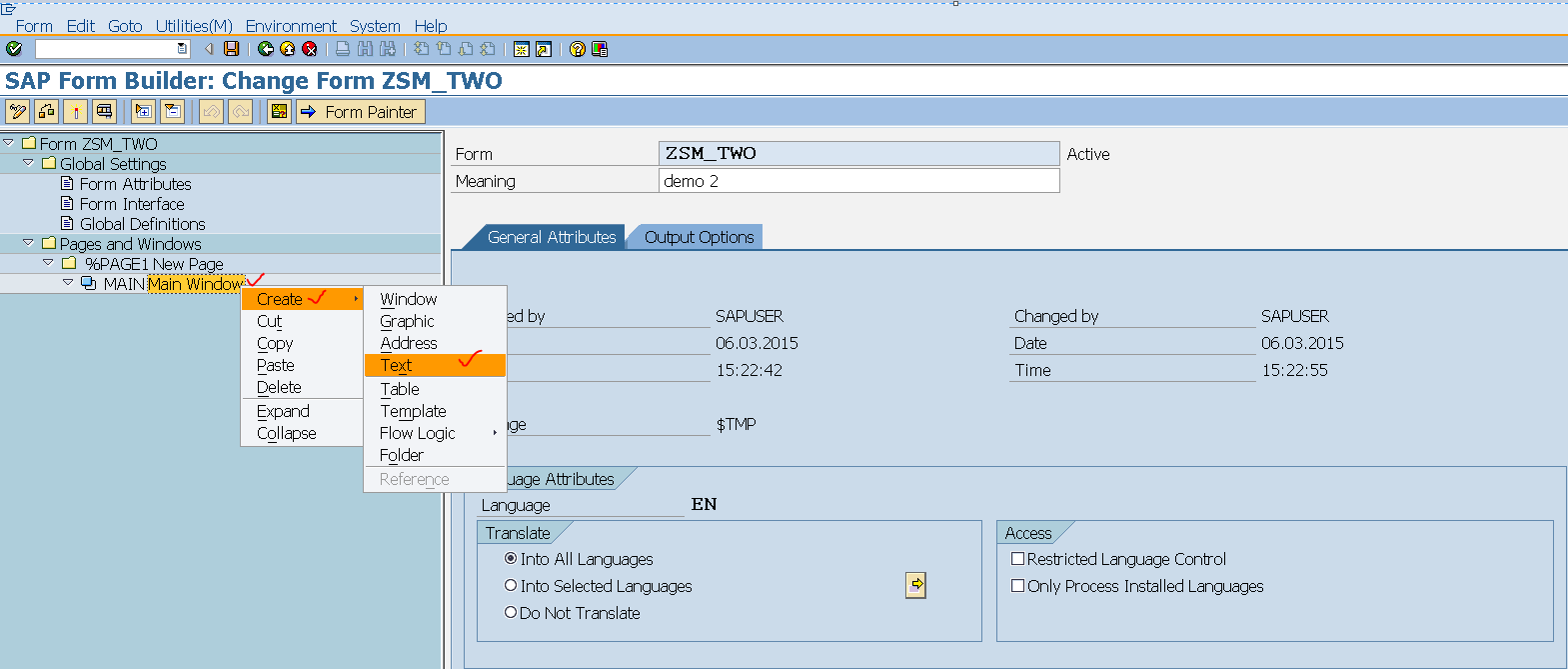This screenshot has width=1568, height=669.
Task: Select Copy in the context menu
Action: (302, 343)
